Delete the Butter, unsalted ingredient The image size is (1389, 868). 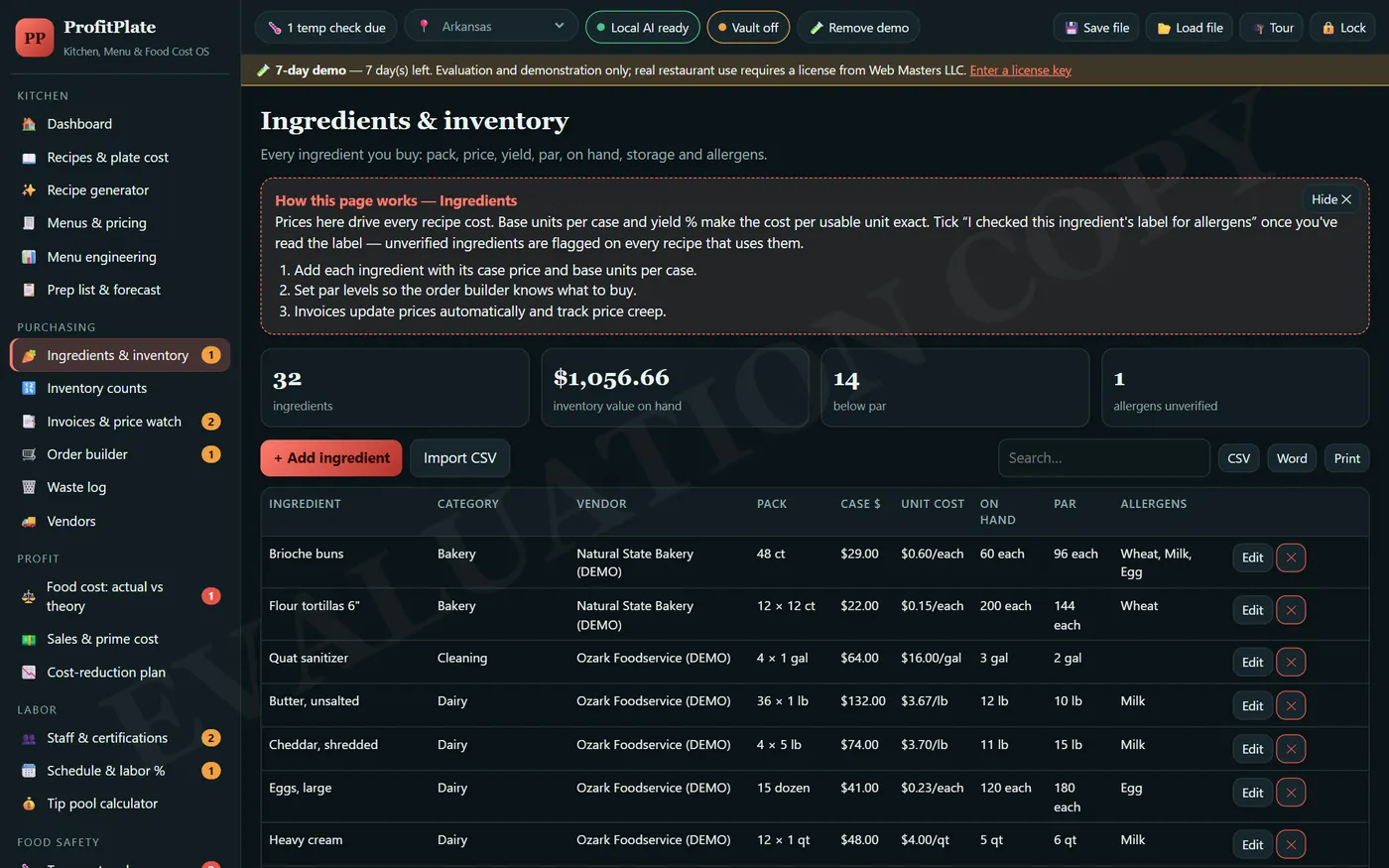click(1291, 705)
